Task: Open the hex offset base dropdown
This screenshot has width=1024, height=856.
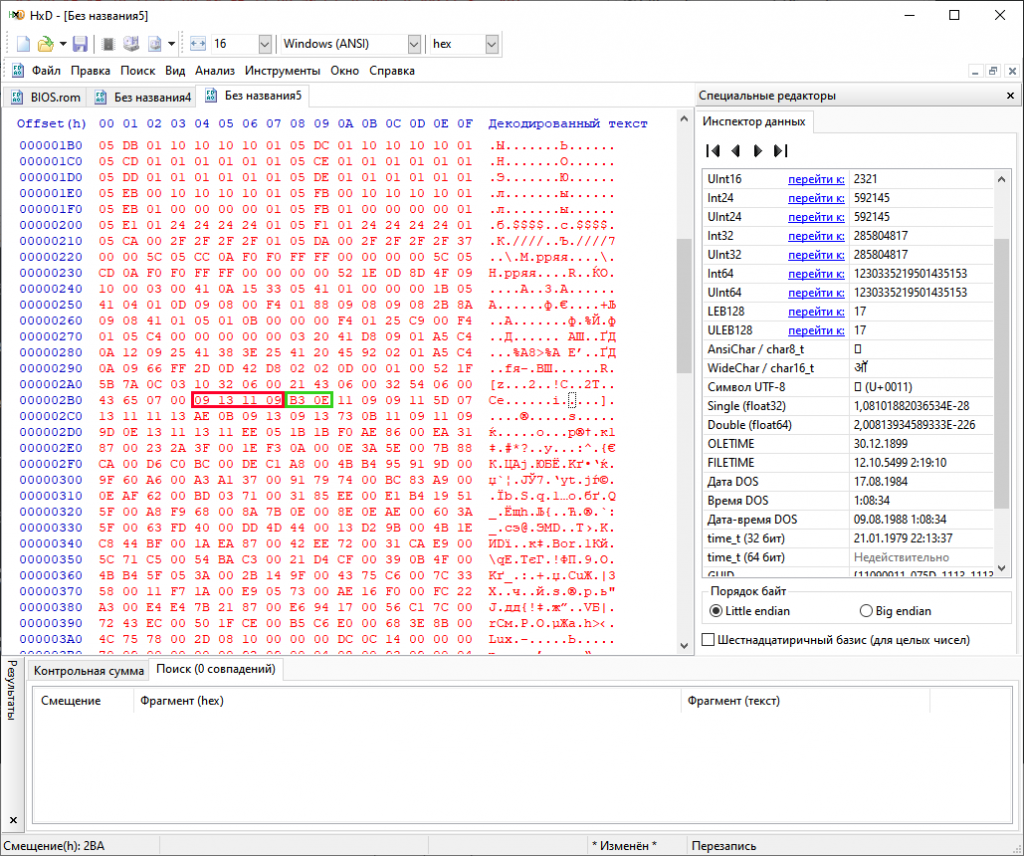Action: pyautogui.click(x=492, y=44)
